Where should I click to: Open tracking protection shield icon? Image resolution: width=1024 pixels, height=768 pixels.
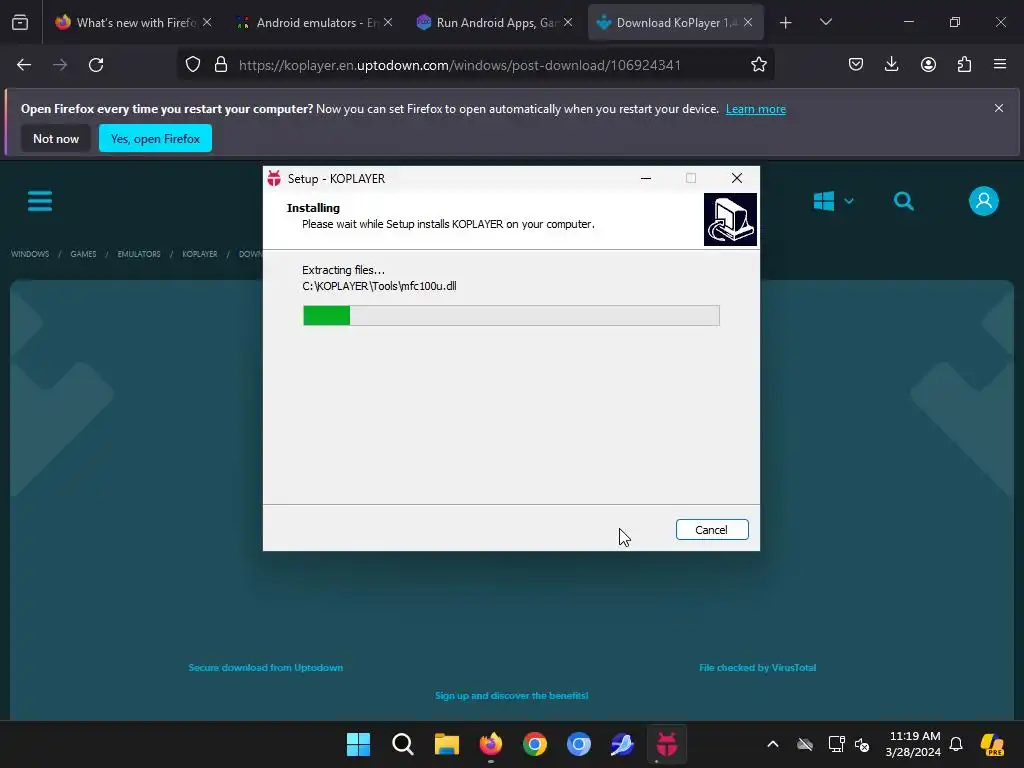point(193,65)
